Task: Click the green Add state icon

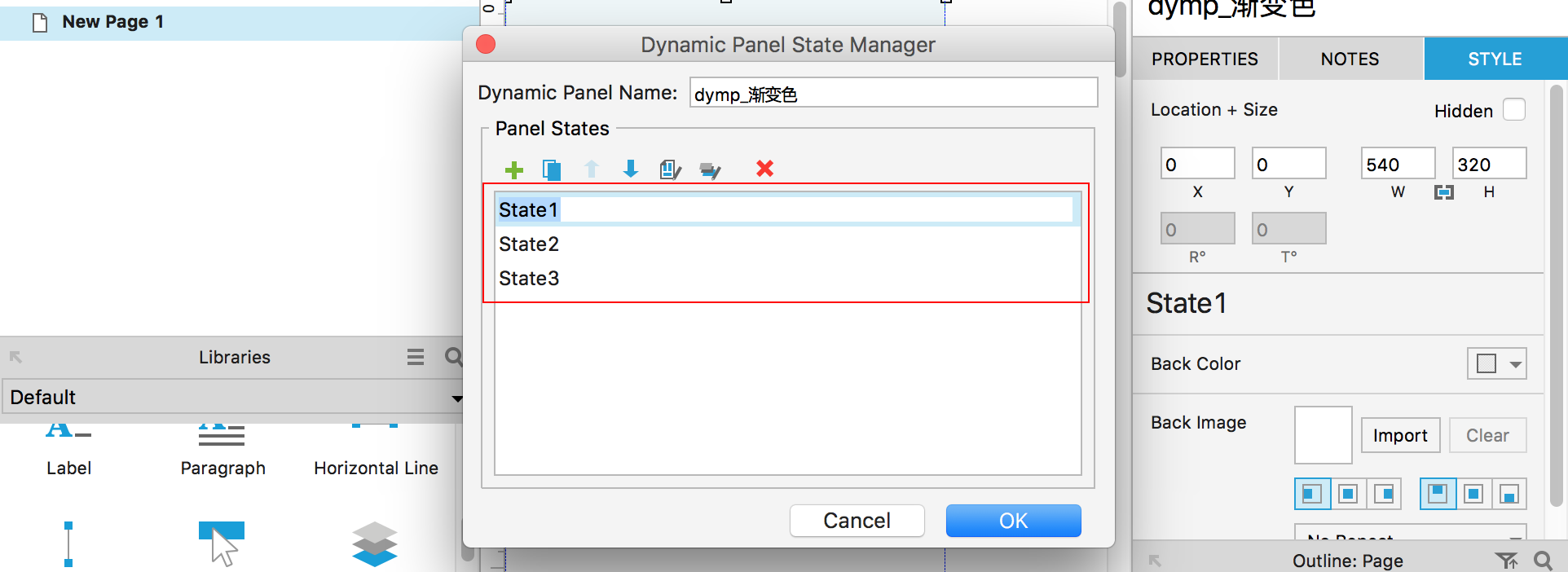Action: click(x=513, y=169)
